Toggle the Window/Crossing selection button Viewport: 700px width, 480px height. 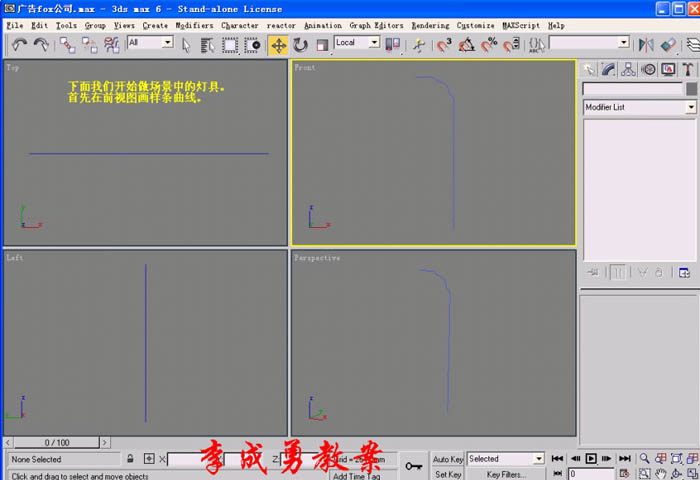pos(252,45)
